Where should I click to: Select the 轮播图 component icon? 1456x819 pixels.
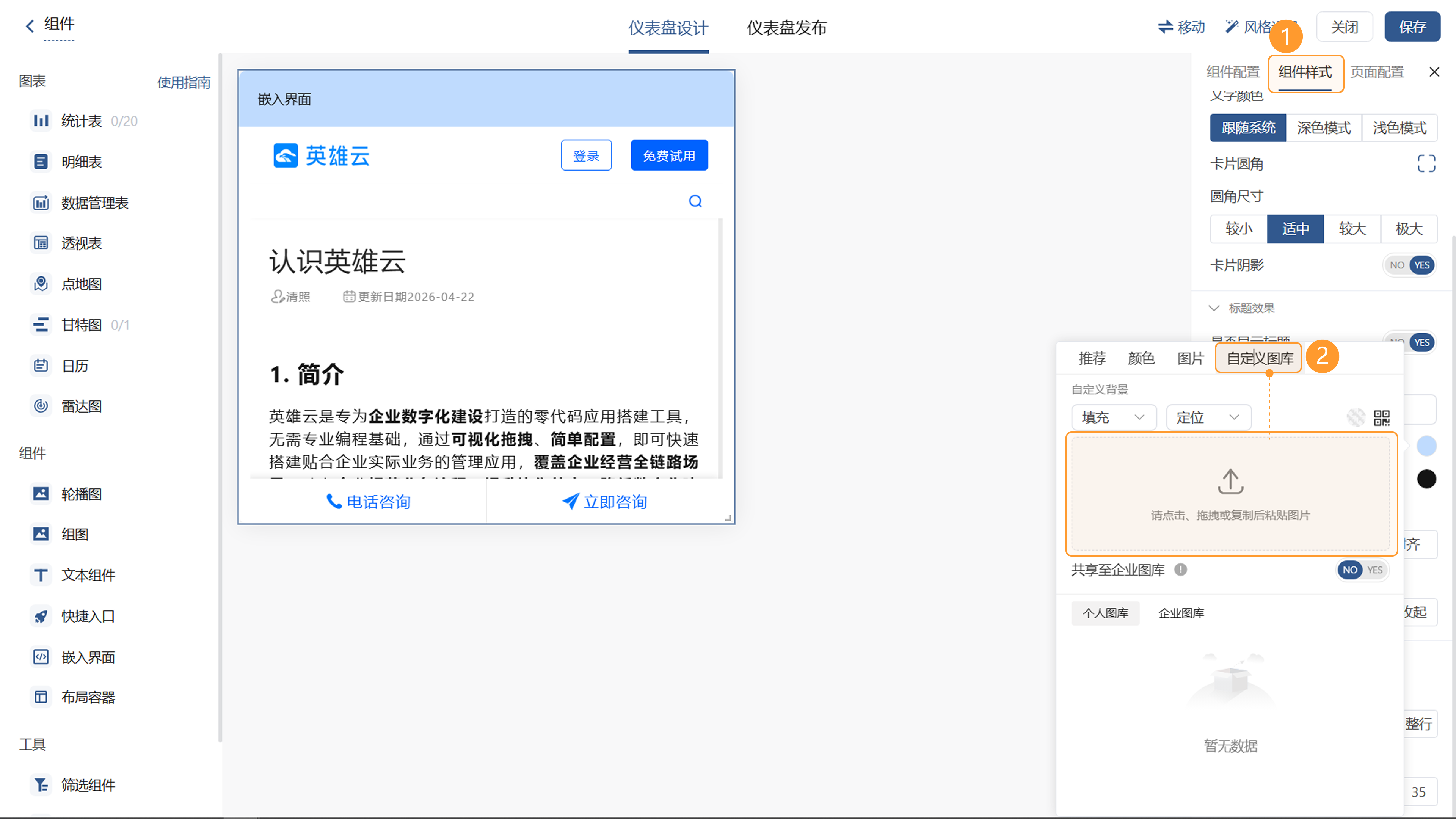[x=41, y=493]
